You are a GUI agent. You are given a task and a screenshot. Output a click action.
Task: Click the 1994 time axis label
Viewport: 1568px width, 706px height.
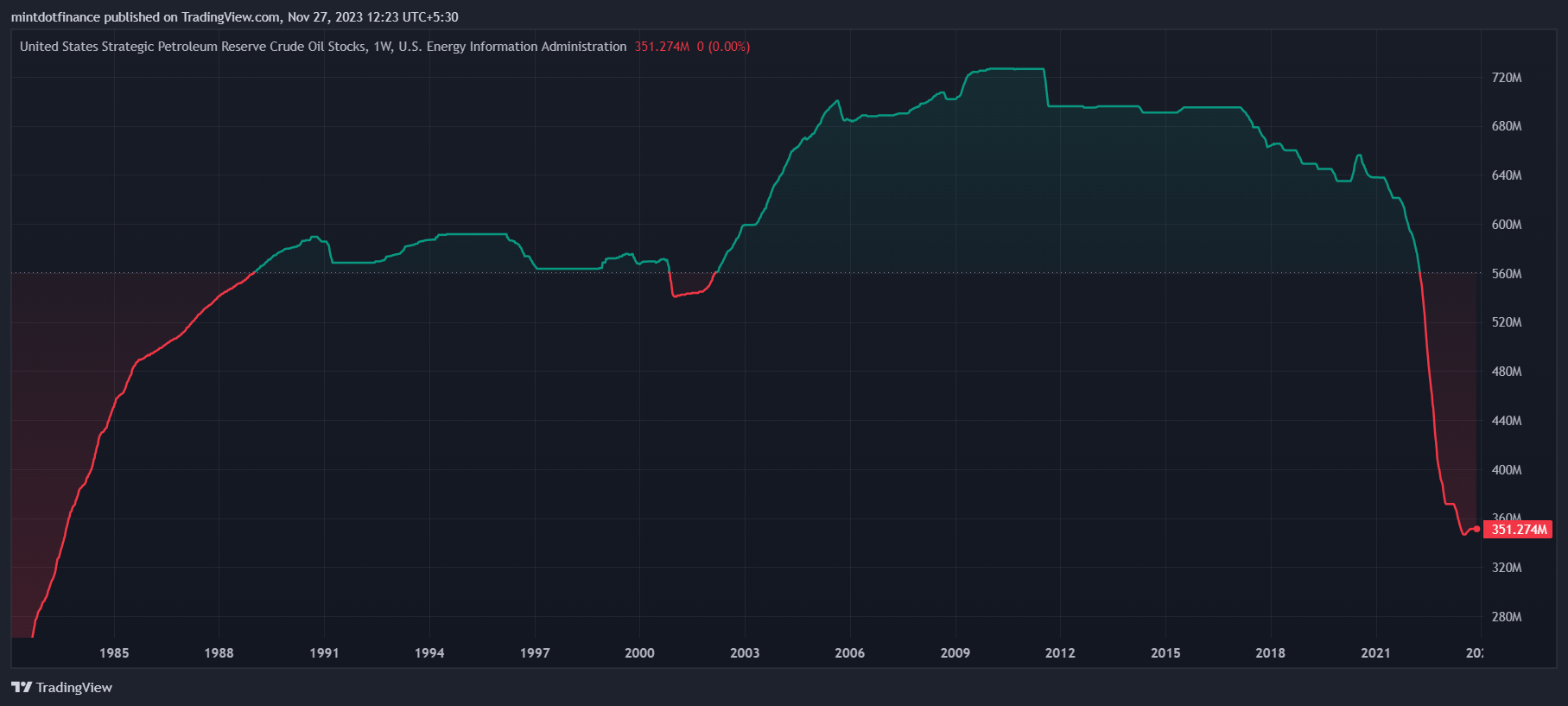tap(429, 653)
